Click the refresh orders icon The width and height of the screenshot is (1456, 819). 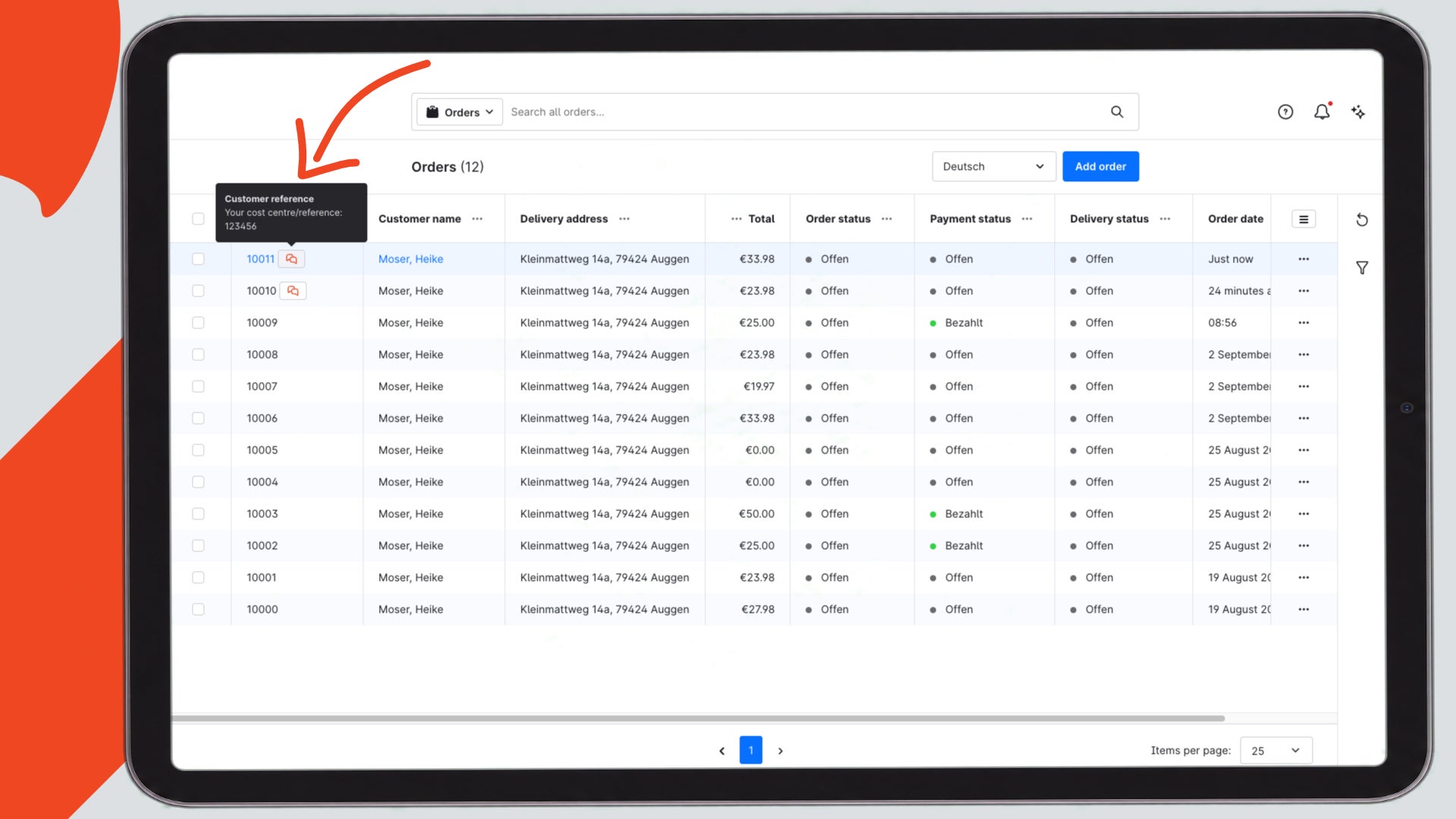(1362, 220)
